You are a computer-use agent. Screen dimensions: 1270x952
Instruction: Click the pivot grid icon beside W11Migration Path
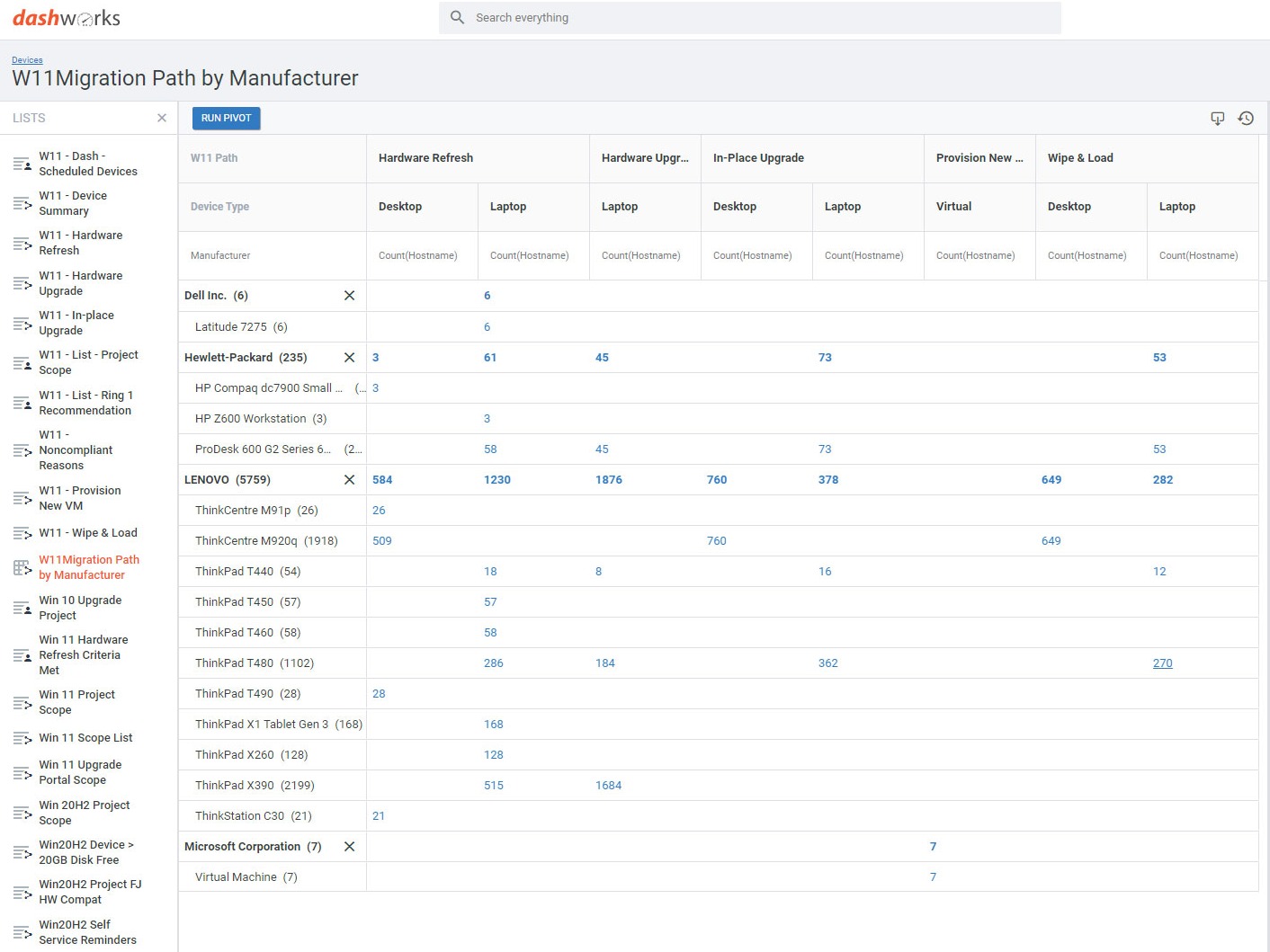[22, 567]
